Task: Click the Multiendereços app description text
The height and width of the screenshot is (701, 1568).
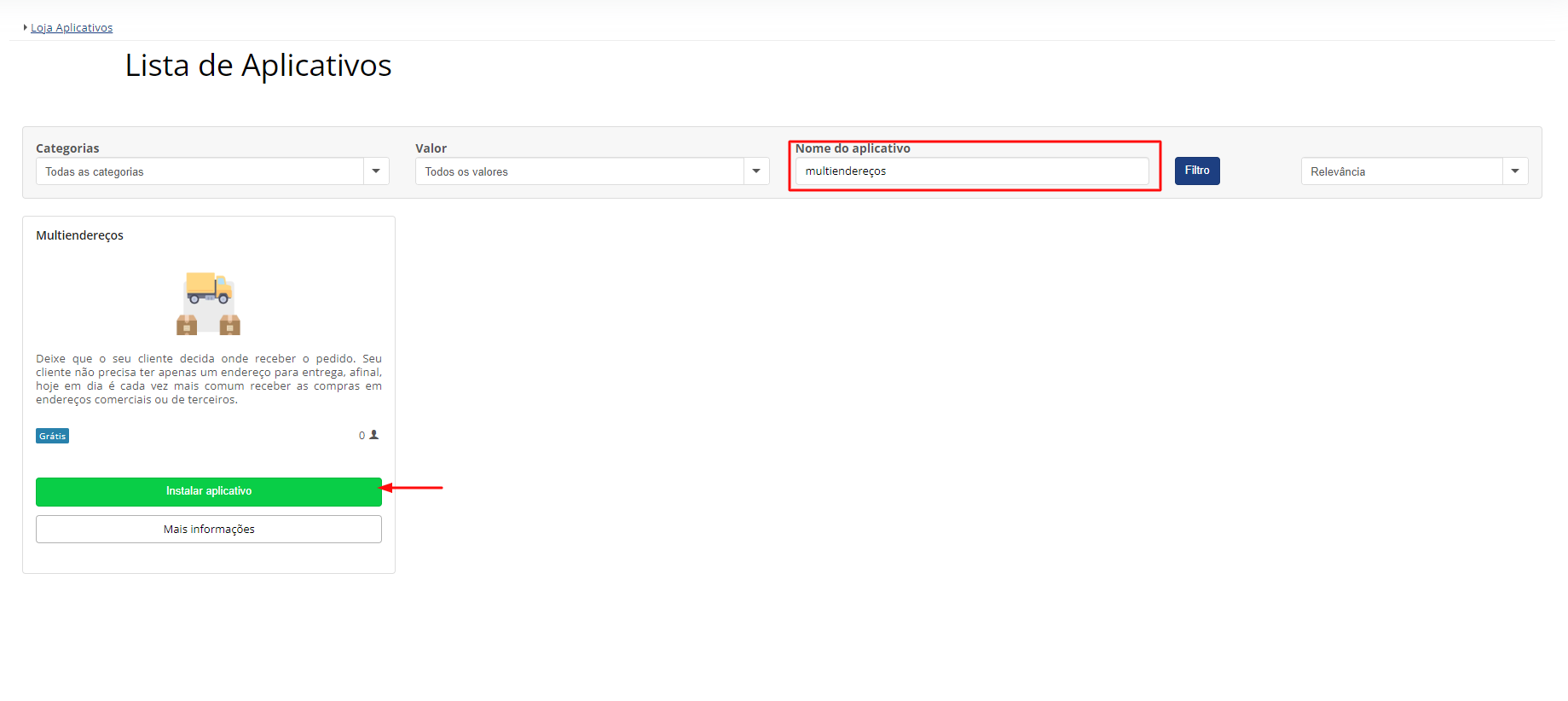Action: click(209, 379)
